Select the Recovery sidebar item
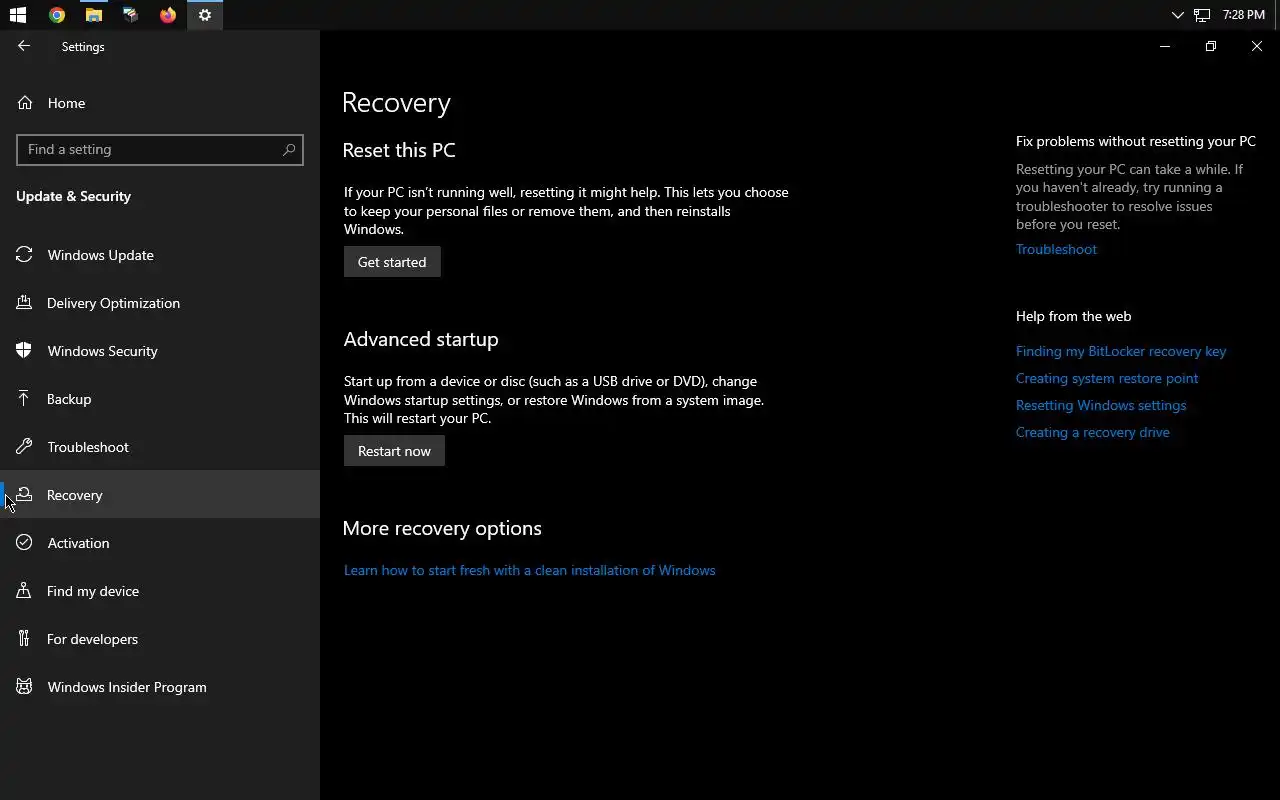The height and width of the screenshot is (800, 1280). (160, 495)
